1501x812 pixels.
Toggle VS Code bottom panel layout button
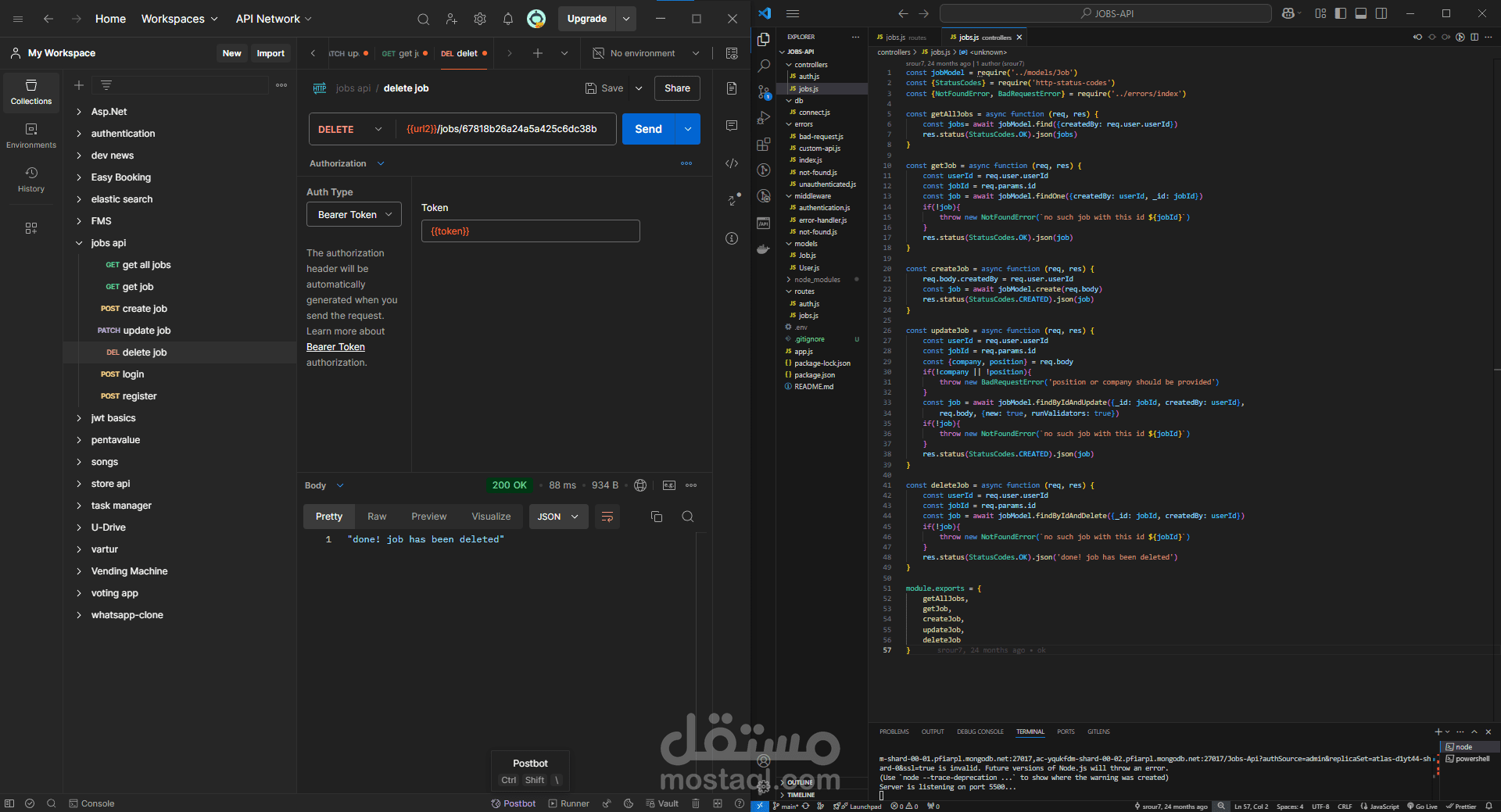pyautogui.click(x=1361, y=13)
